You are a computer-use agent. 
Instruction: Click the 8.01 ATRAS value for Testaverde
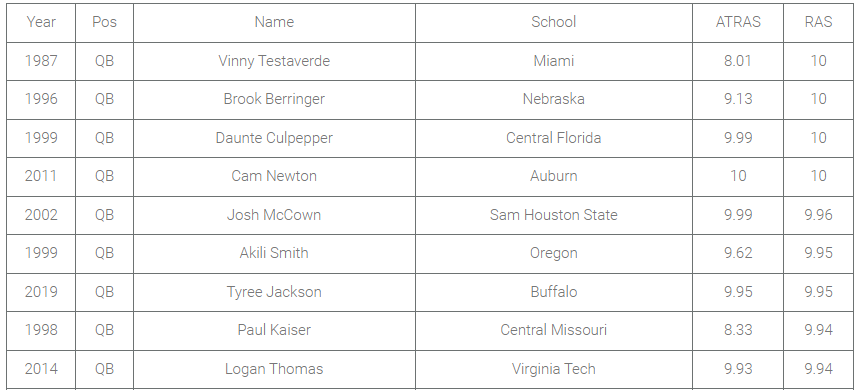tap(738, 61)
